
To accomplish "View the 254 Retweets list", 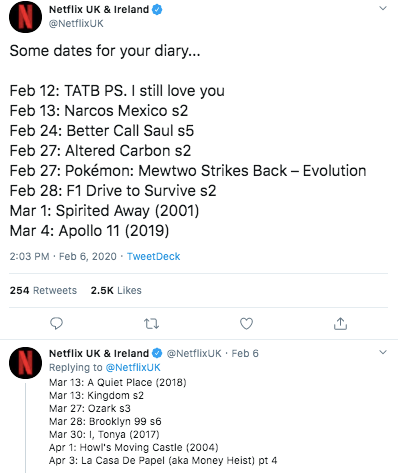I will coord(43,290).
